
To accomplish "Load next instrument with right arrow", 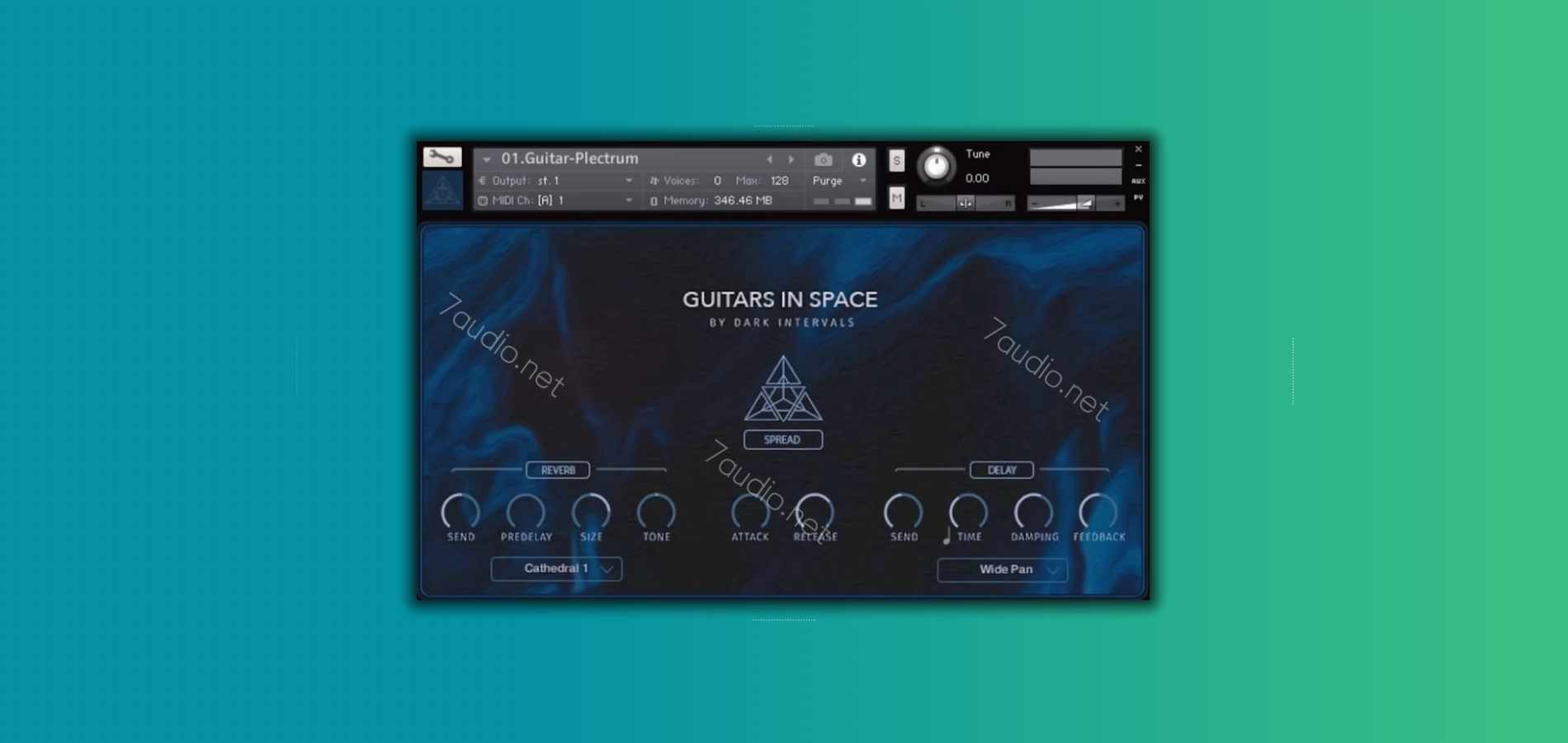I will coord(791,159).
